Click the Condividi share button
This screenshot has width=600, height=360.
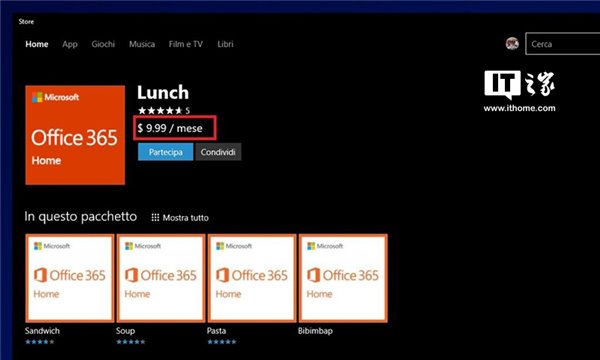(x=218, y=152)
